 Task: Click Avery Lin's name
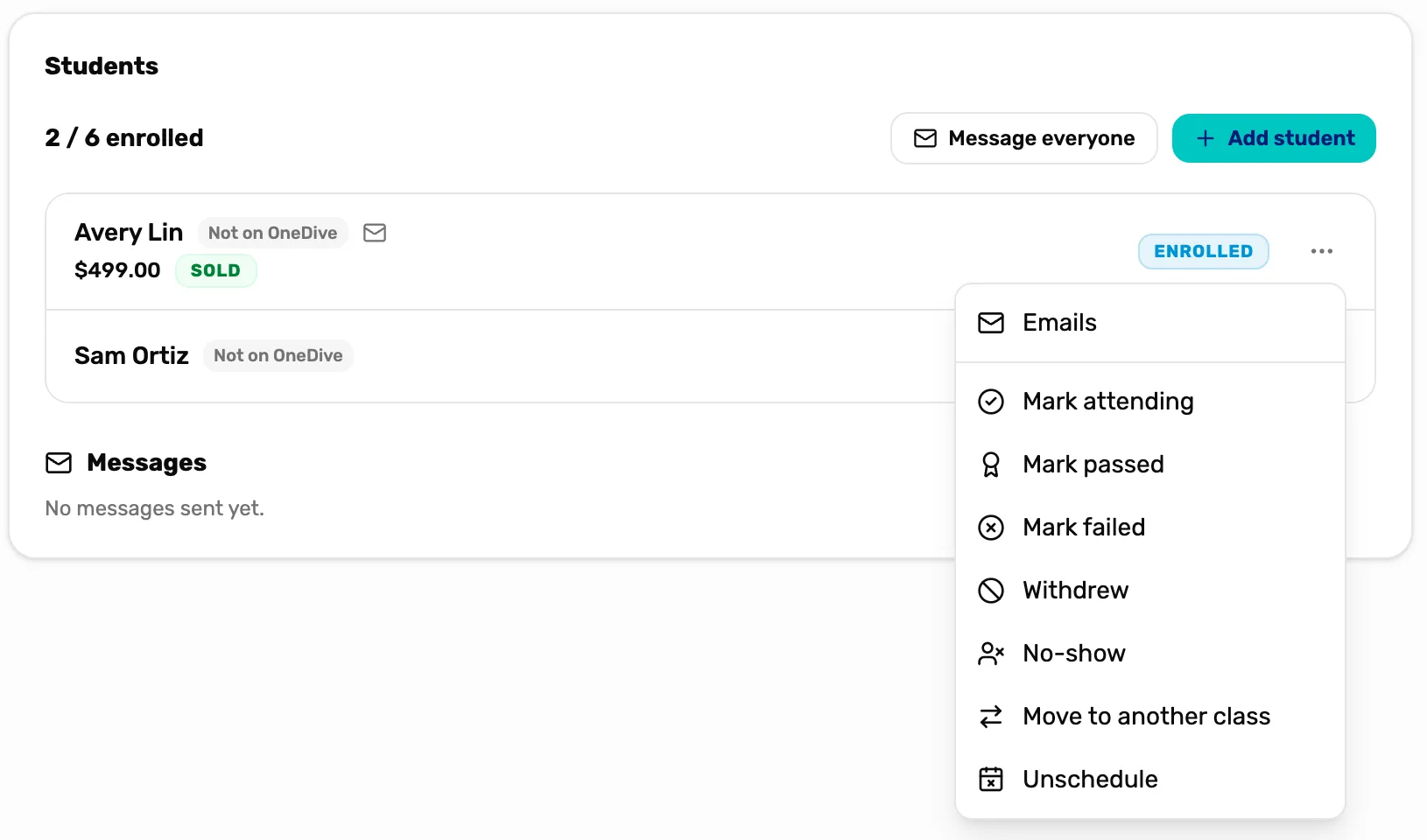129,233
